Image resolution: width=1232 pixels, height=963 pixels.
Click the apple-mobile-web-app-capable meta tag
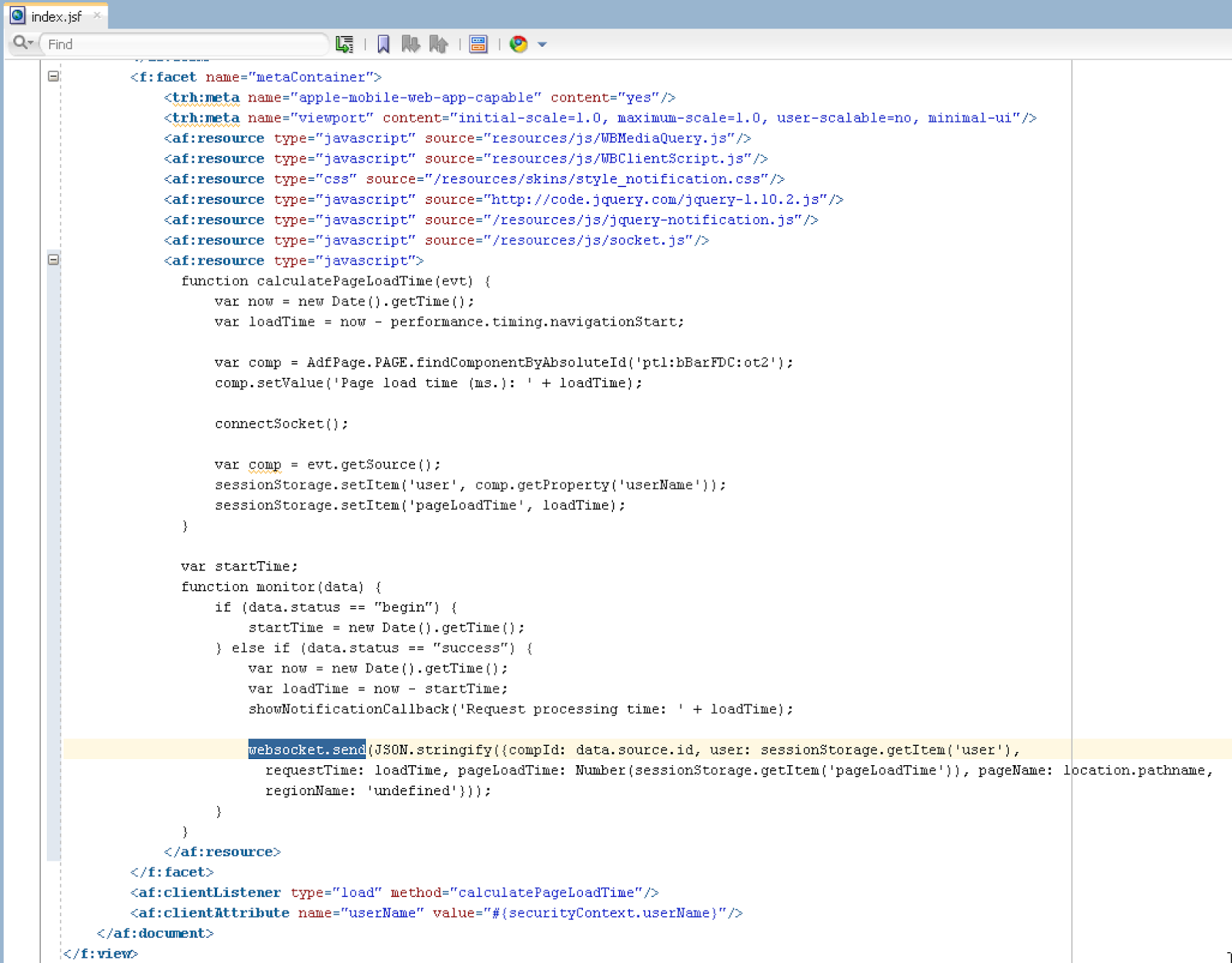(x=420, y=98)
